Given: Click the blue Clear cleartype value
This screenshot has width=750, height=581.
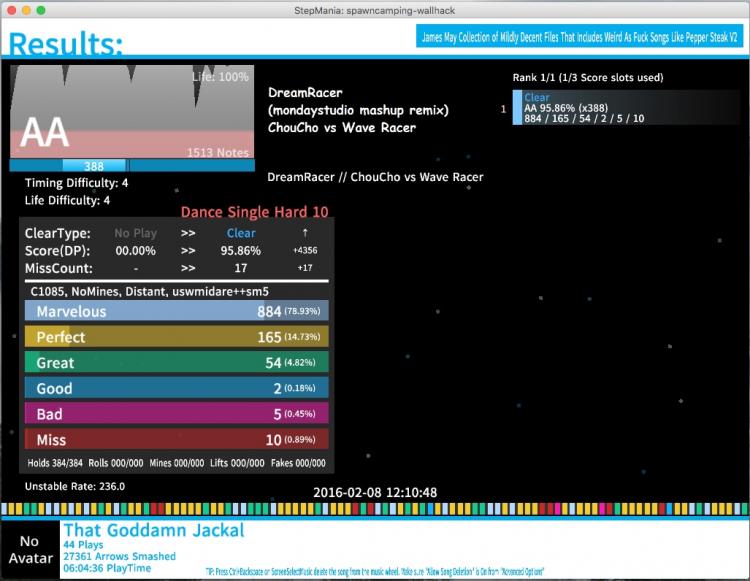Looking at the screenshot, I should click(241, 233).
